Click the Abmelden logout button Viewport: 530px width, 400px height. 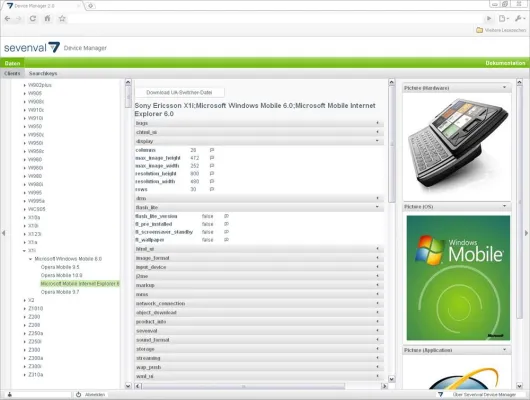91,395
